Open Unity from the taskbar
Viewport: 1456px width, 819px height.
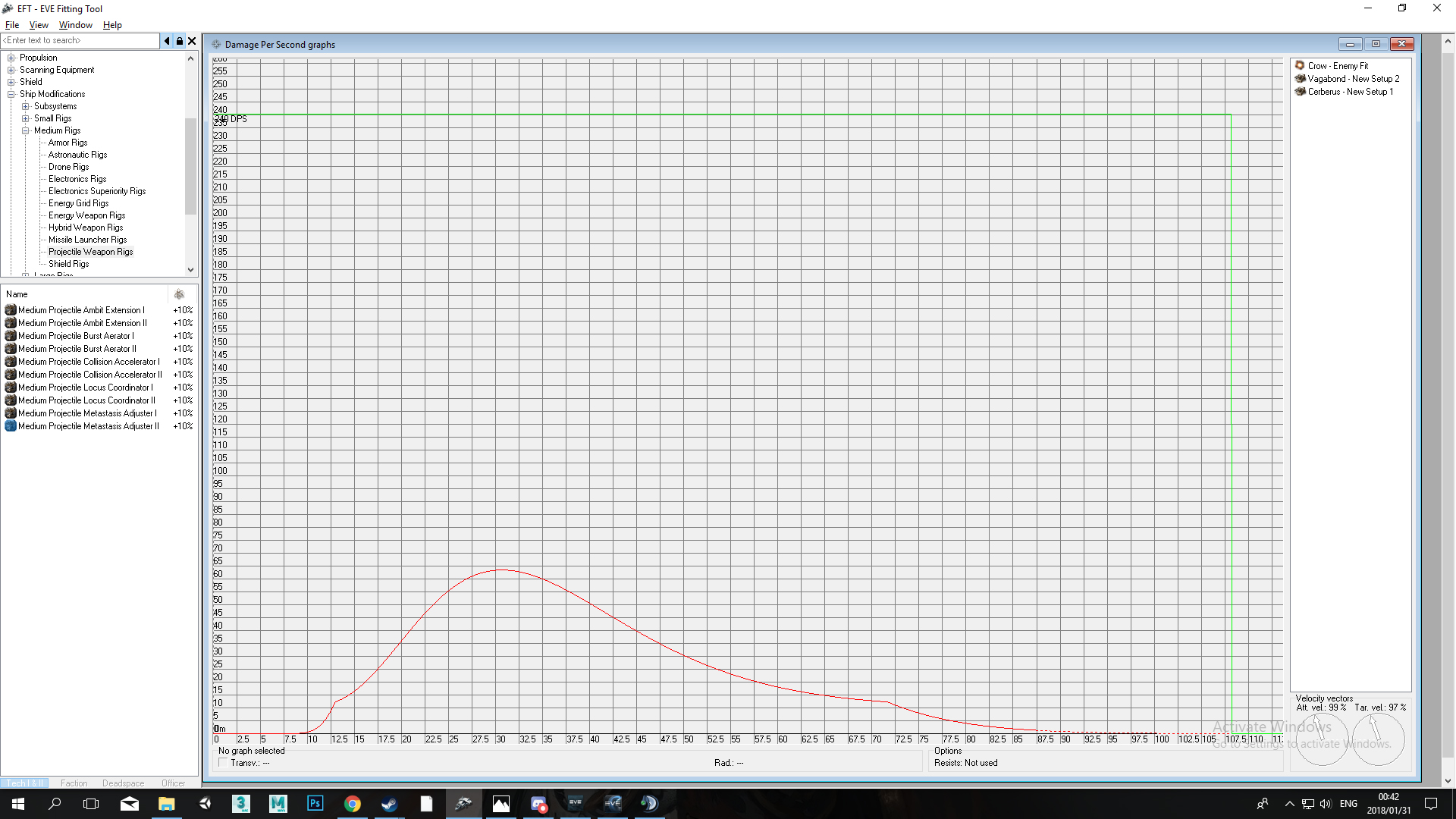pyautogui.click(x=205, y=804)
